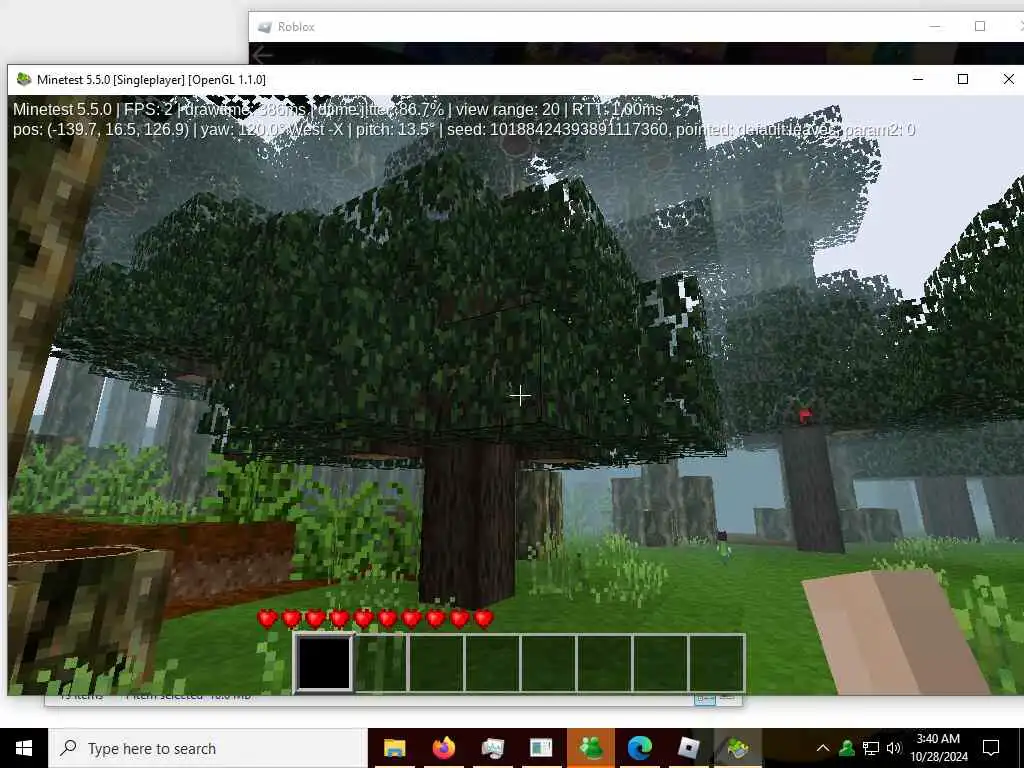Select the fourth hotbar slot in Minetest
The height and width of the screenshot is (768, 1024).
[x=492, y=662]
